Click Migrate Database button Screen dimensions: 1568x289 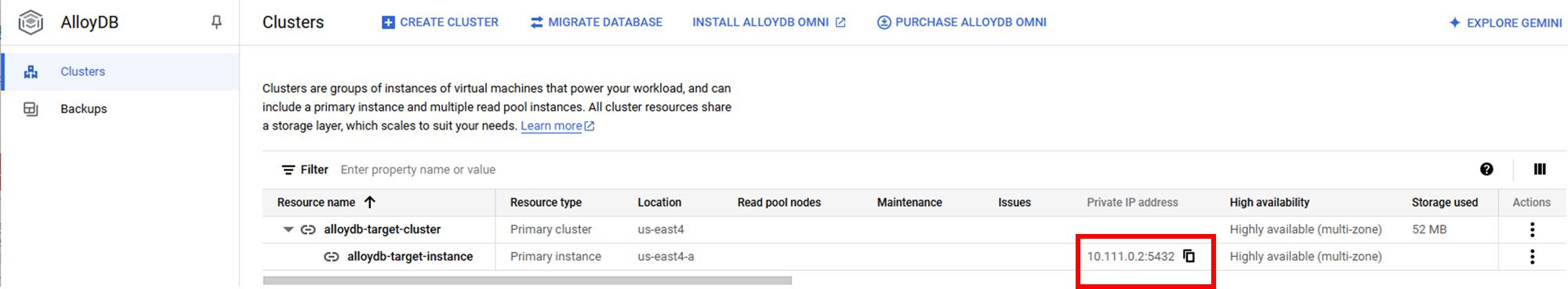pyautogui.click(x=596, y=22)
